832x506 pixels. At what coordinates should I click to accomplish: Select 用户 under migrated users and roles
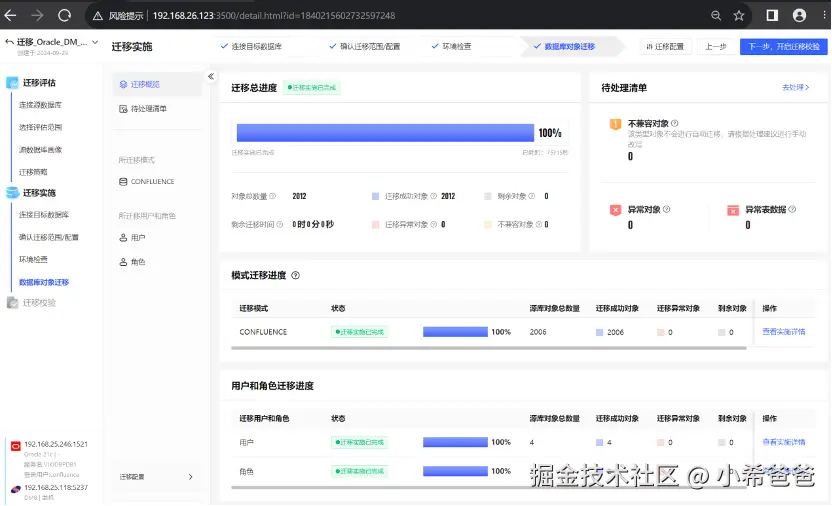click(133, 238)
